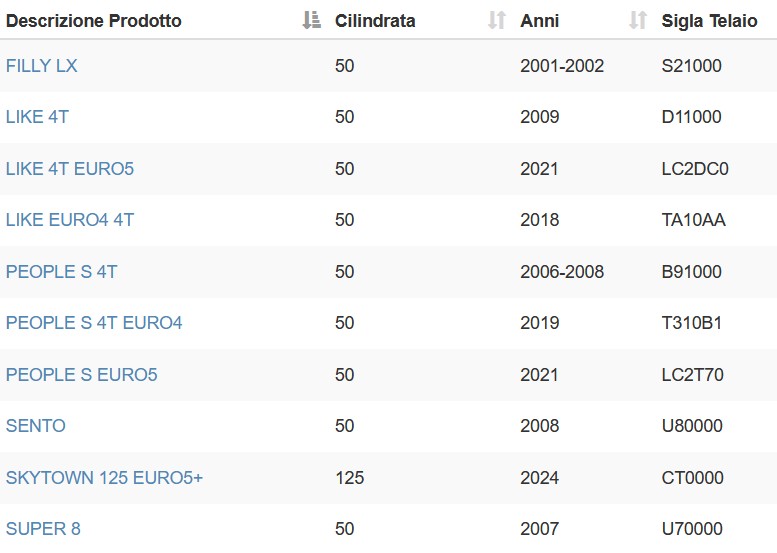Select the Anni column header text

[x=540, y=21]
